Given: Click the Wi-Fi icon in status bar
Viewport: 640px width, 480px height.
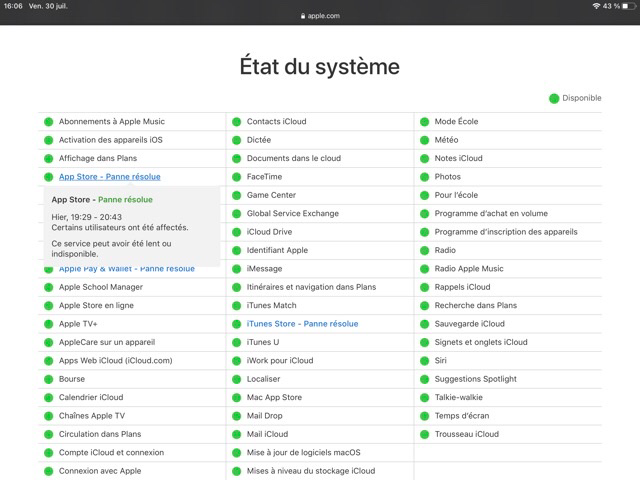Looking at the screenshot, I should pyautogui.click(x=596, y=6).
